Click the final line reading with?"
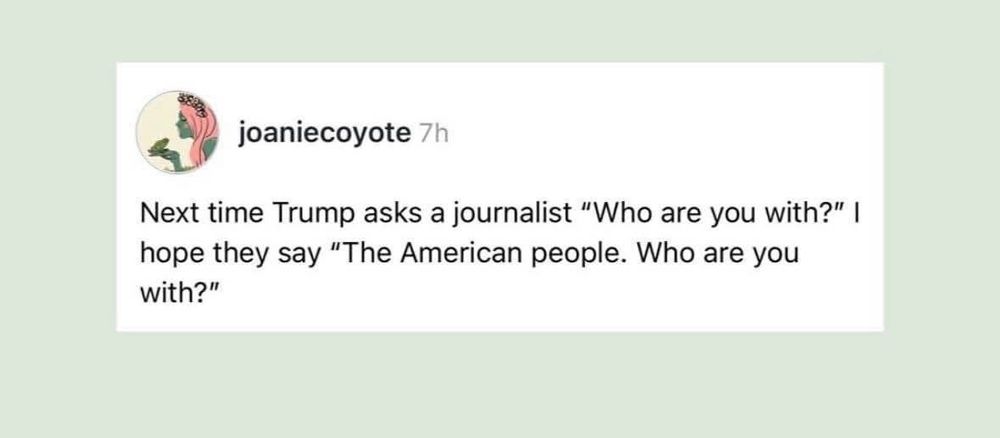 pos(180,295)
